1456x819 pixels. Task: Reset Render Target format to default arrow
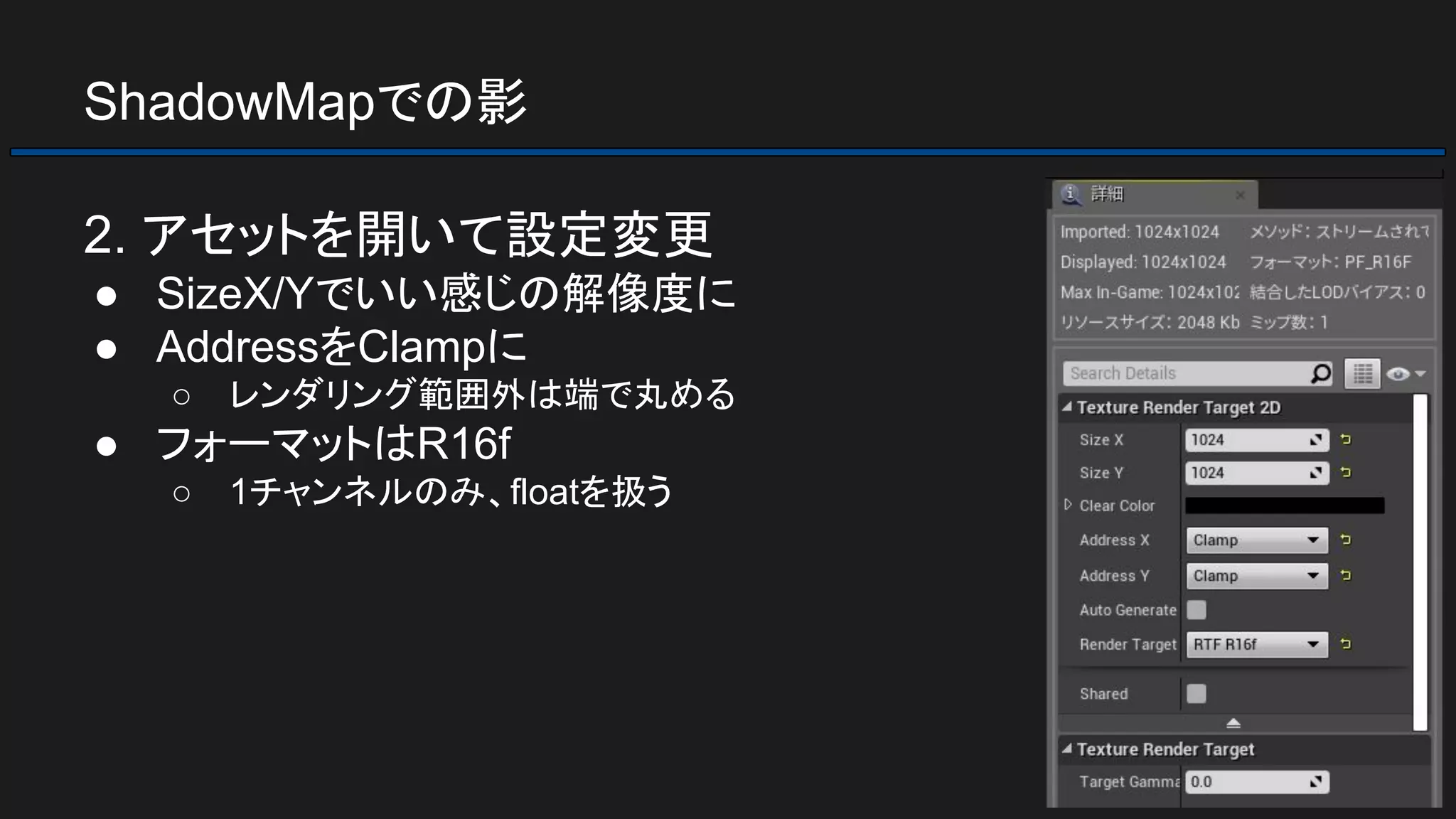pos(1345,643)
